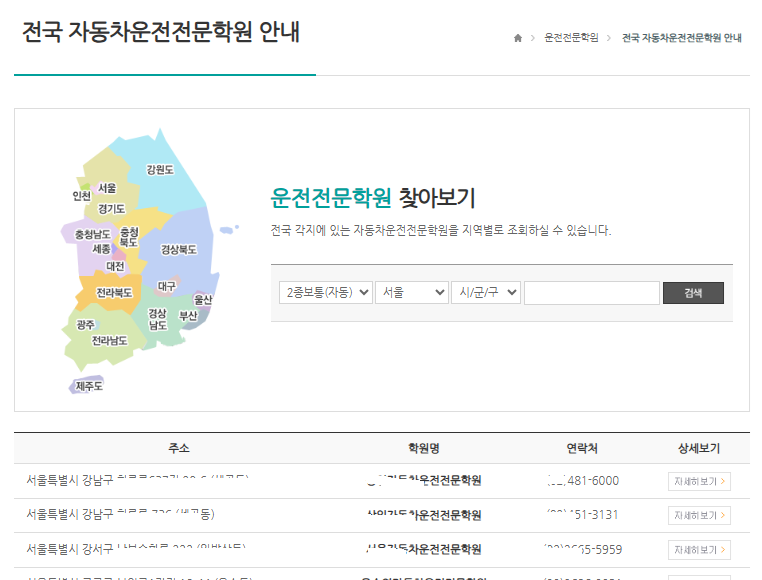Click the 검색 search button

click(693, 293)
